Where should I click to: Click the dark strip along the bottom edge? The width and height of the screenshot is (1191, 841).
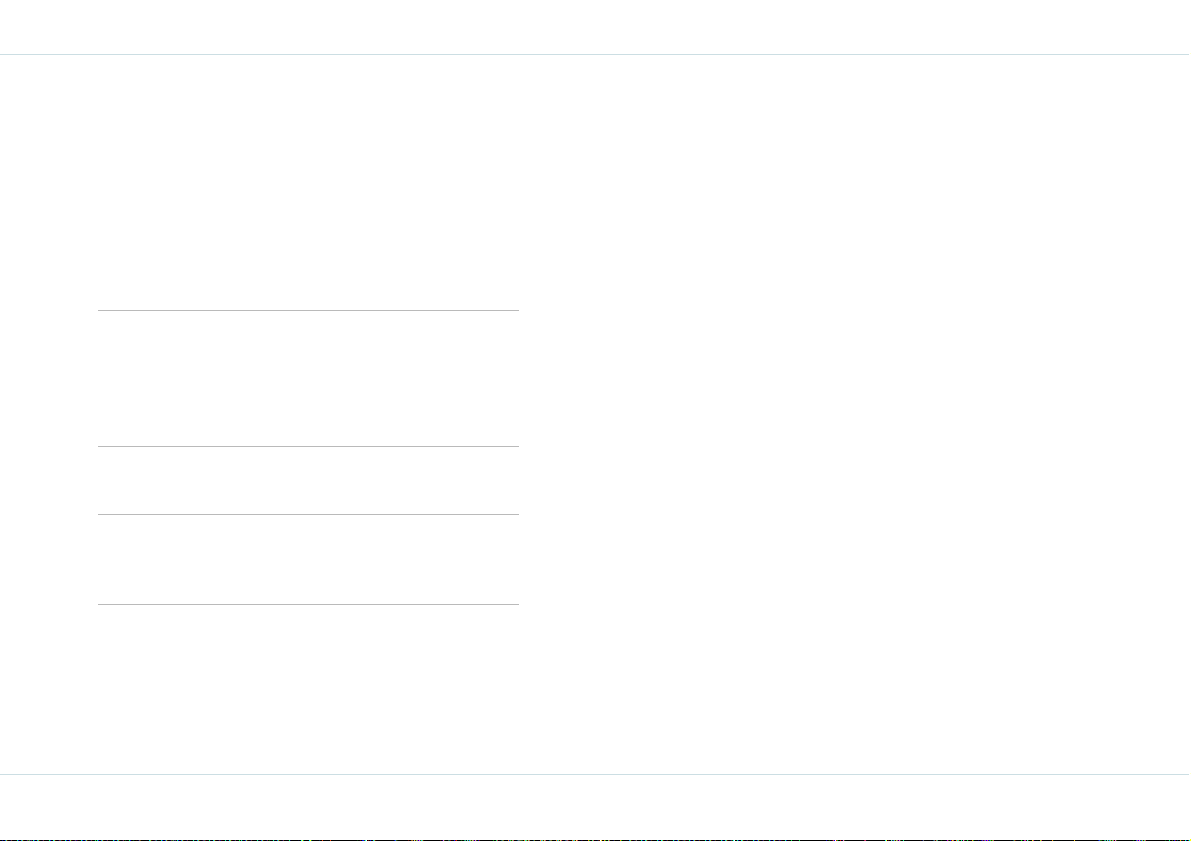click(596, 839)
